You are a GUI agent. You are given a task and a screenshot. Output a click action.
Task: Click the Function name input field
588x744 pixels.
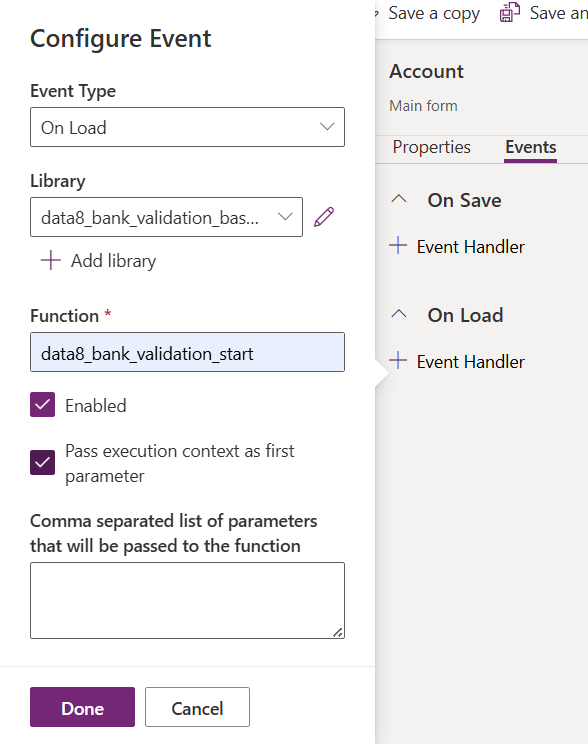[x=187, y=352]
